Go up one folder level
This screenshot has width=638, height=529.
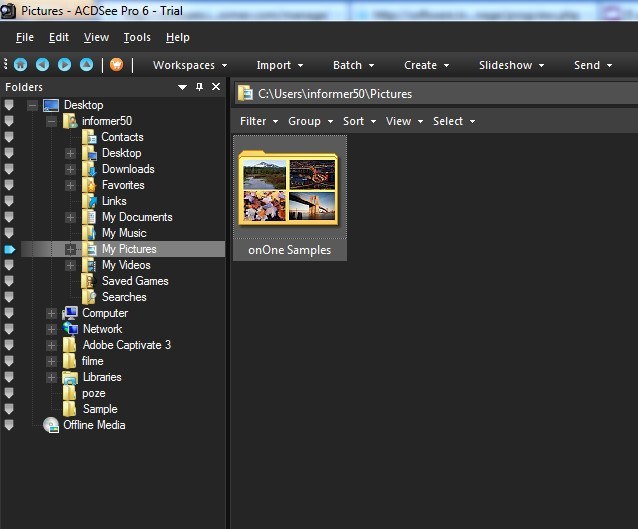(86, 65)
